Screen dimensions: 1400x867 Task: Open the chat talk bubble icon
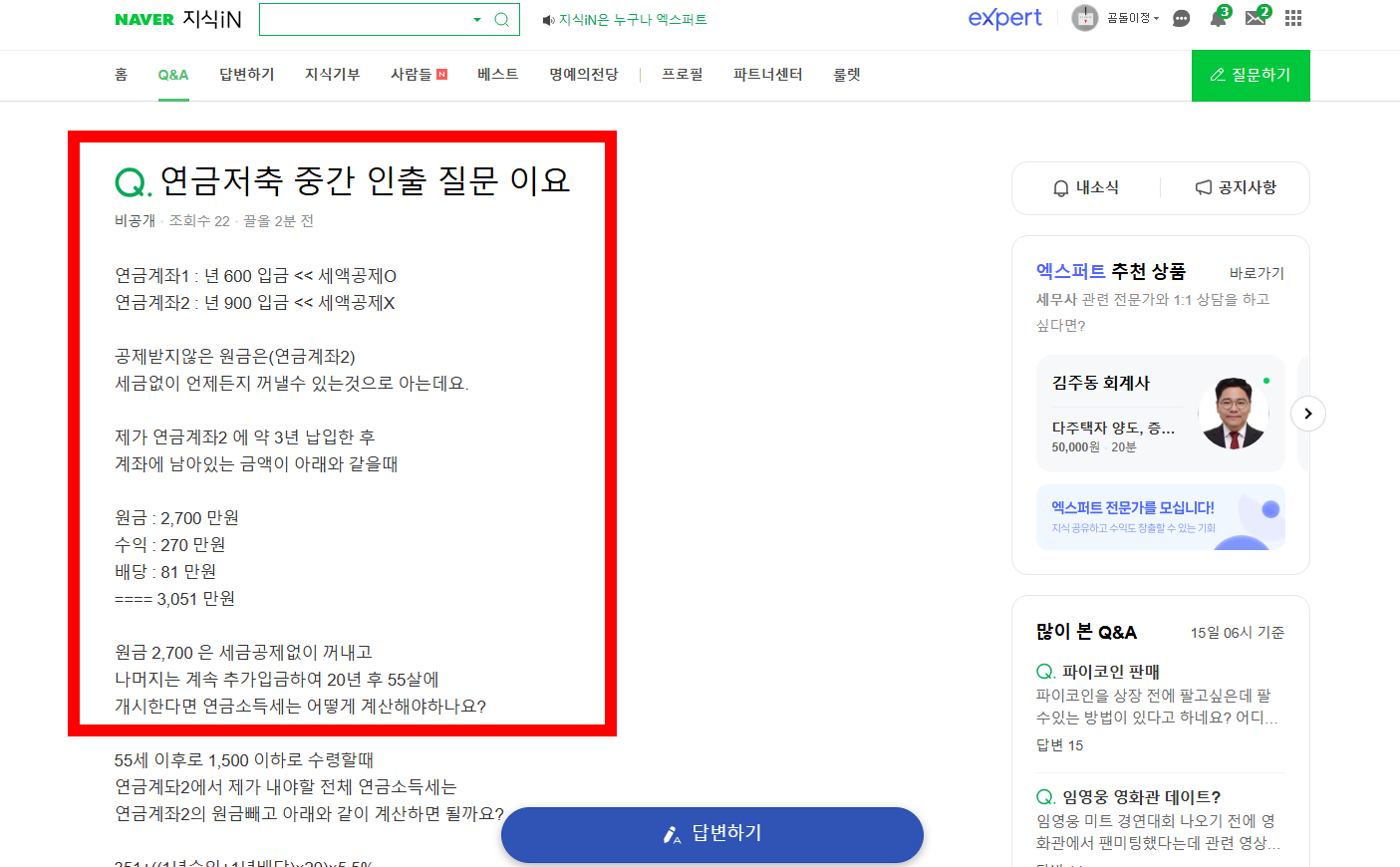click(1182, 18)
